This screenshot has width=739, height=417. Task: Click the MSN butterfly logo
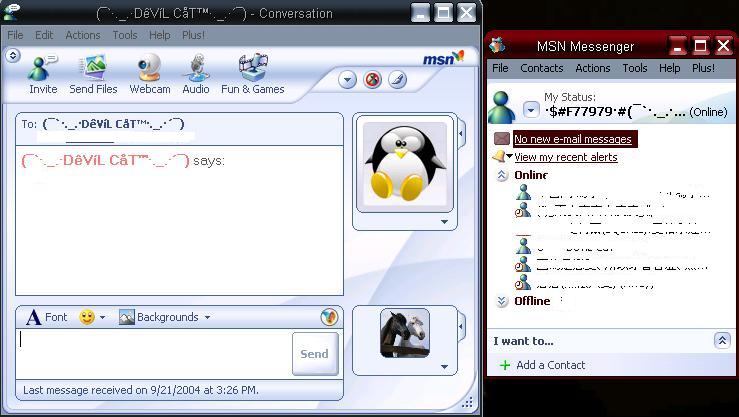(443, 58)
